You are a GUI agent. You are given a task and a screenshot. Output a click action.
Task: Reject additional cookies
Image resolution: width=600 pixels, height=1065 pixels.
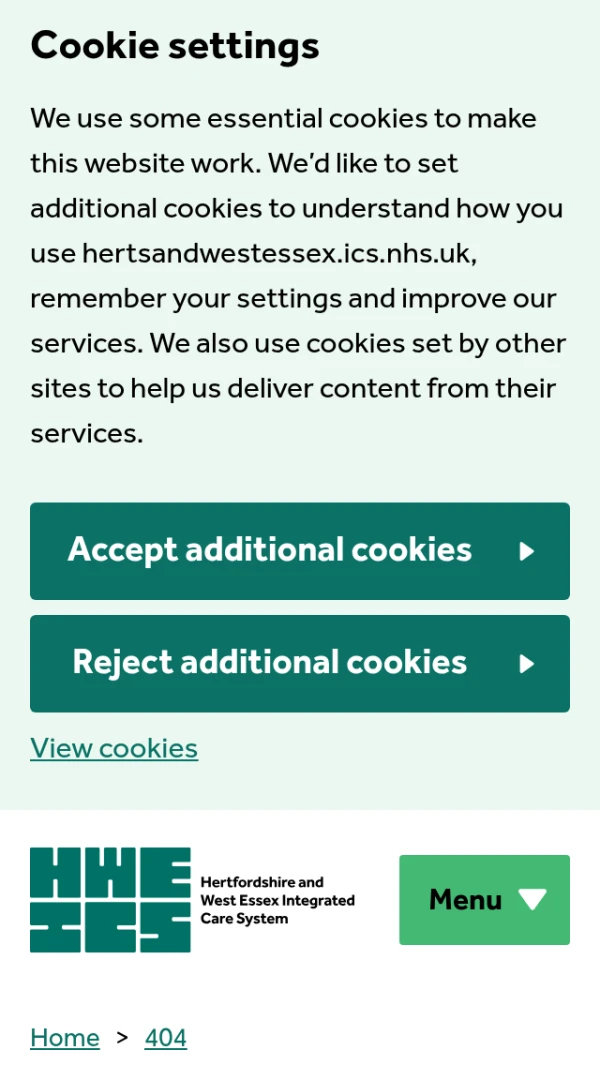(270, 664)
